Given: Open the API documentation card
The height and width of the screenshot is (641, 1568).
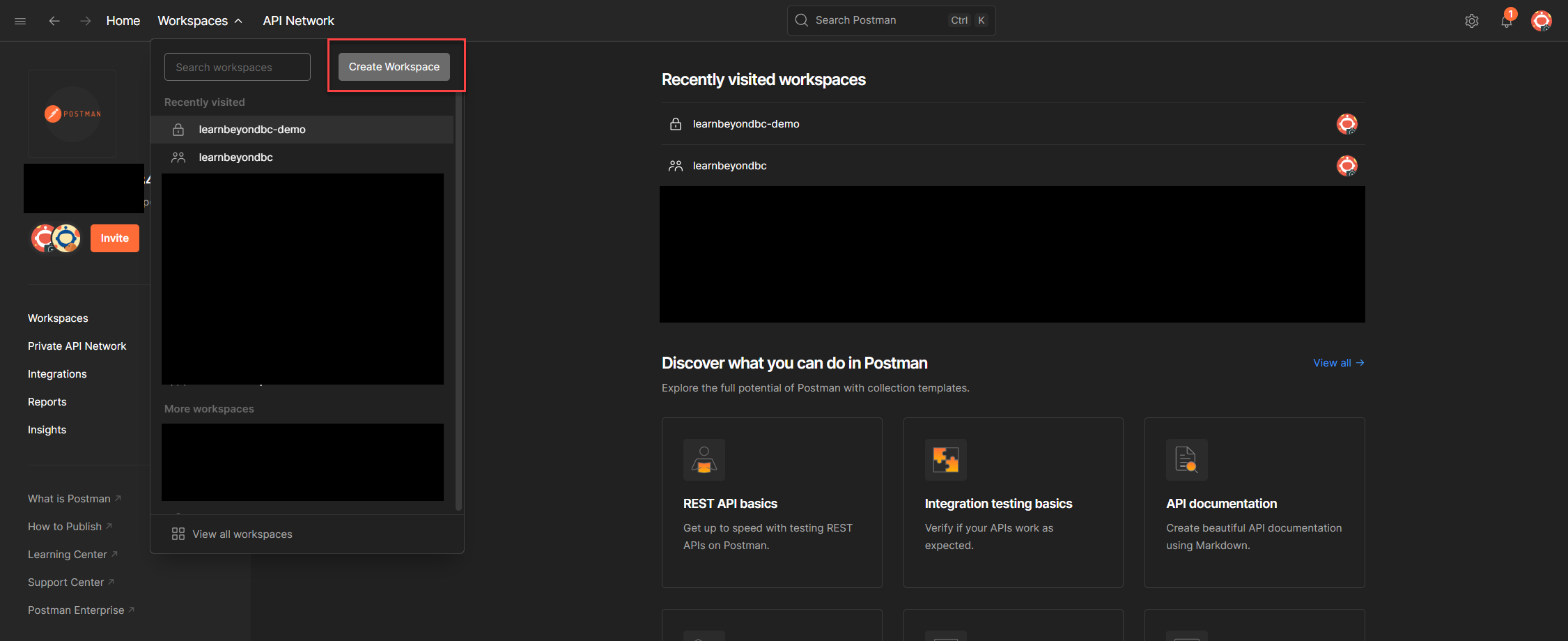Looking at the screenshot, I should [x=1255, y=502].
